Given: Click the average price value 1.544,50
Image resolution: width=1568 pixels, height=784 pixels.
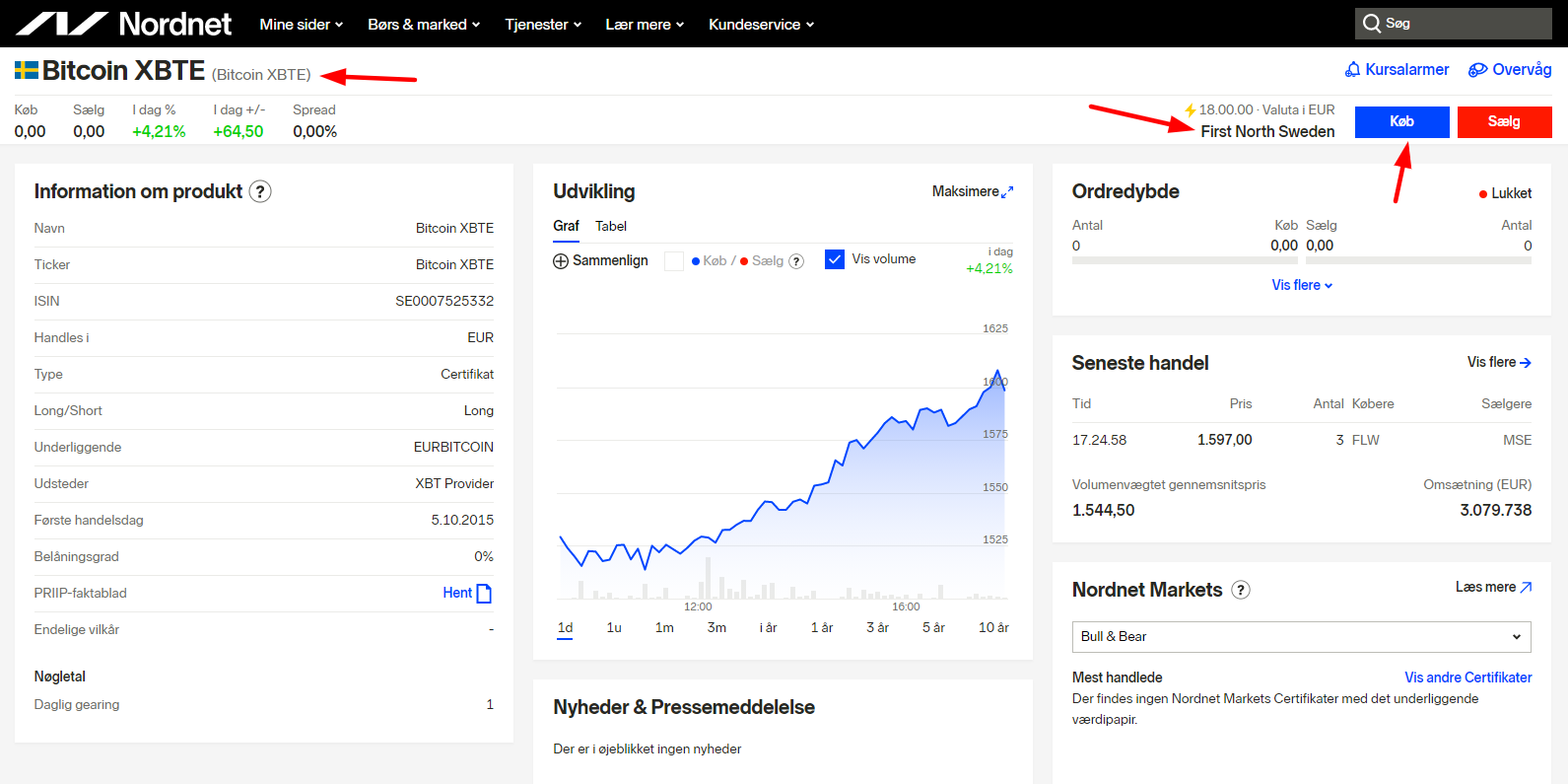Looking at the screenshot, I should pyautogui.click(x=1104, y=511).
